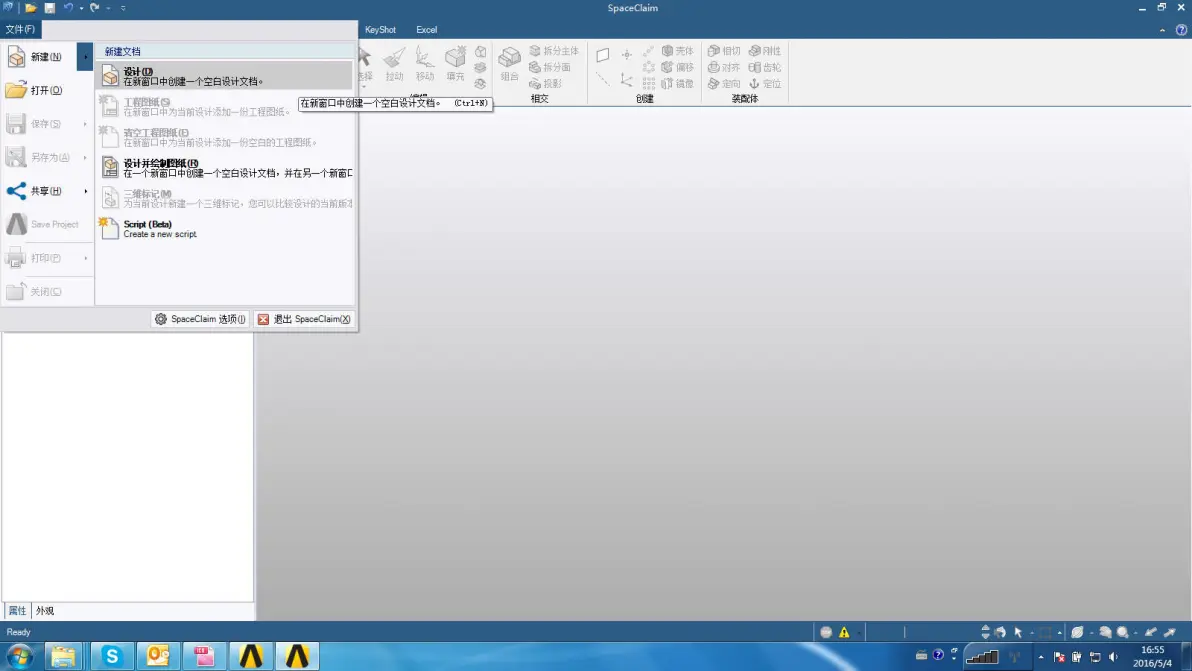Choose 设计并绘制图纸 document option

click(226, 168)
